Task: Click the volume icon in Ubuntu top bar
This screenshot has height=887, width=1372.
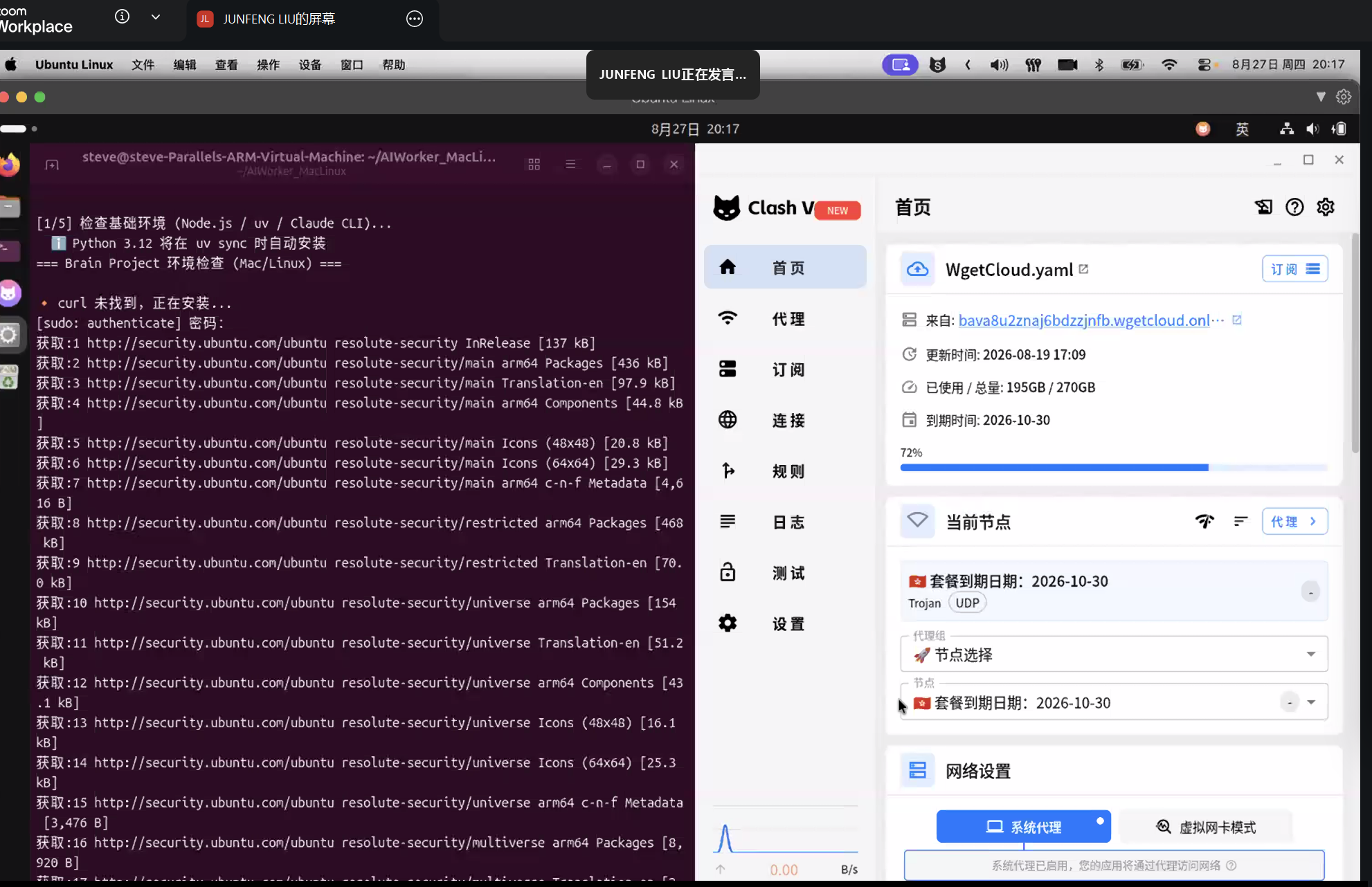Action: click(x=1312, y=129)
